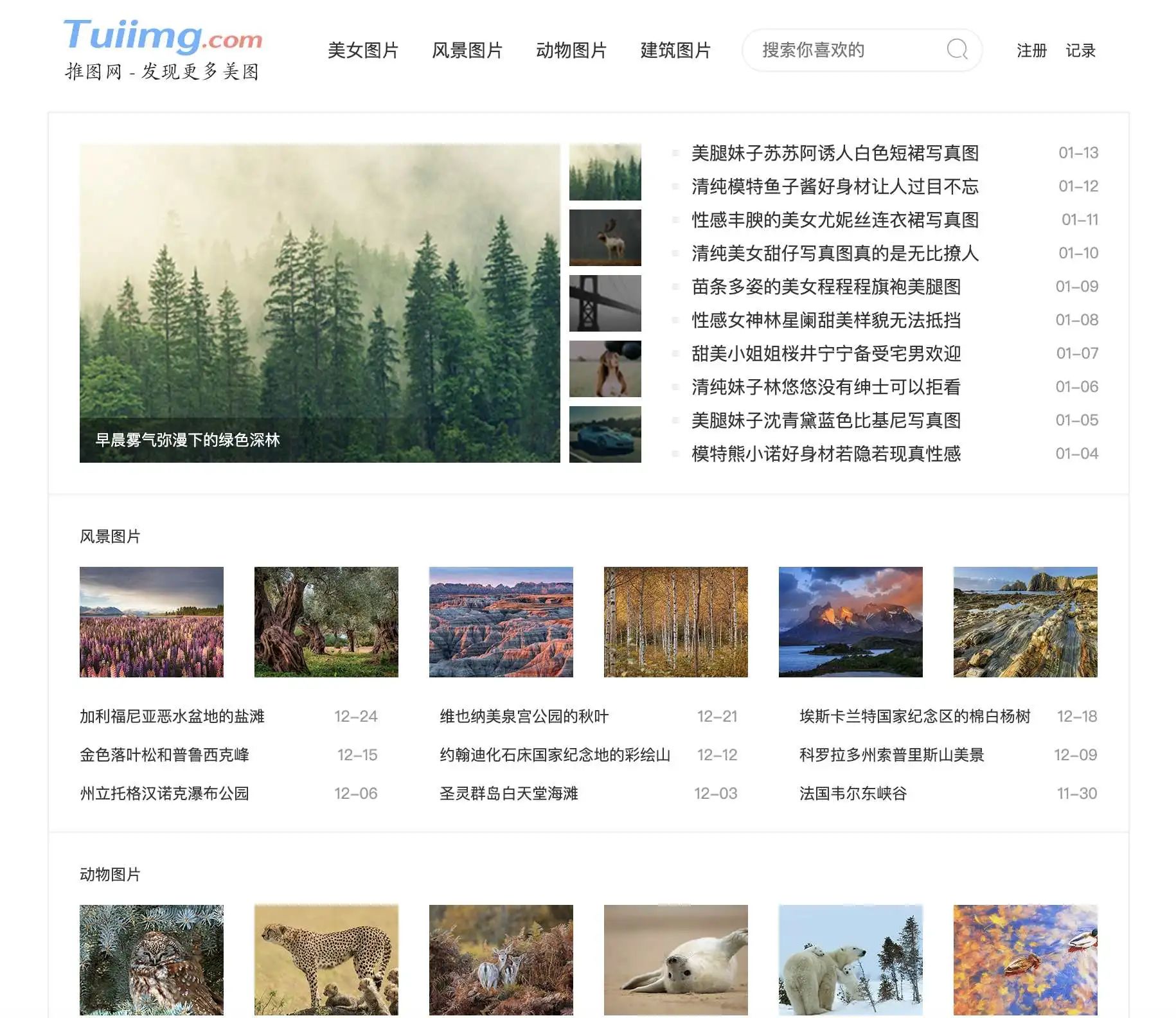The image size is (1176, 1018).
Task: Open article 清纯模特鱼子酱好身材让人过目不忘
Action: click(x=835, y=186)
